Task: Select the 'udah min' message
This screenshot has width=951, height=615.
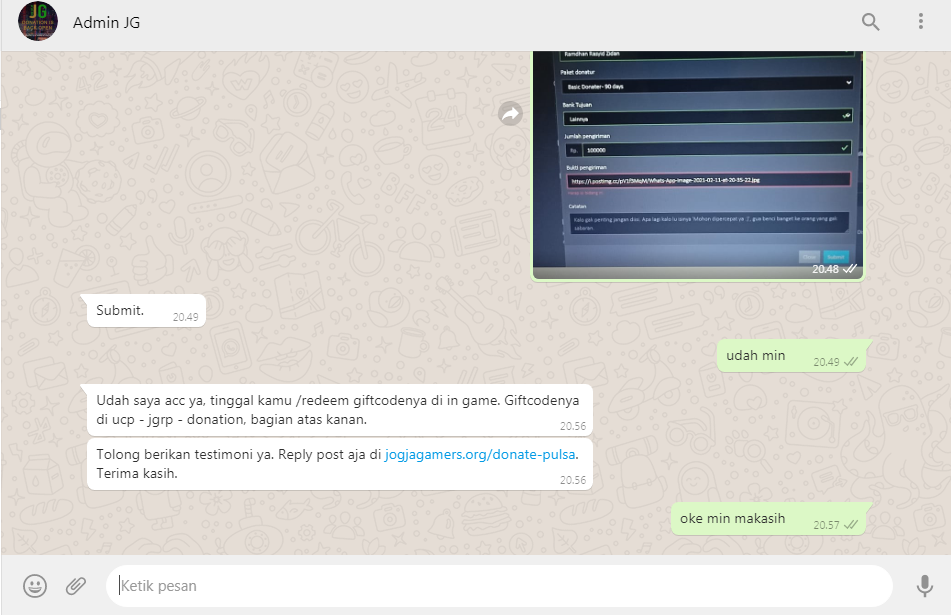Action: tap(792, 355)
